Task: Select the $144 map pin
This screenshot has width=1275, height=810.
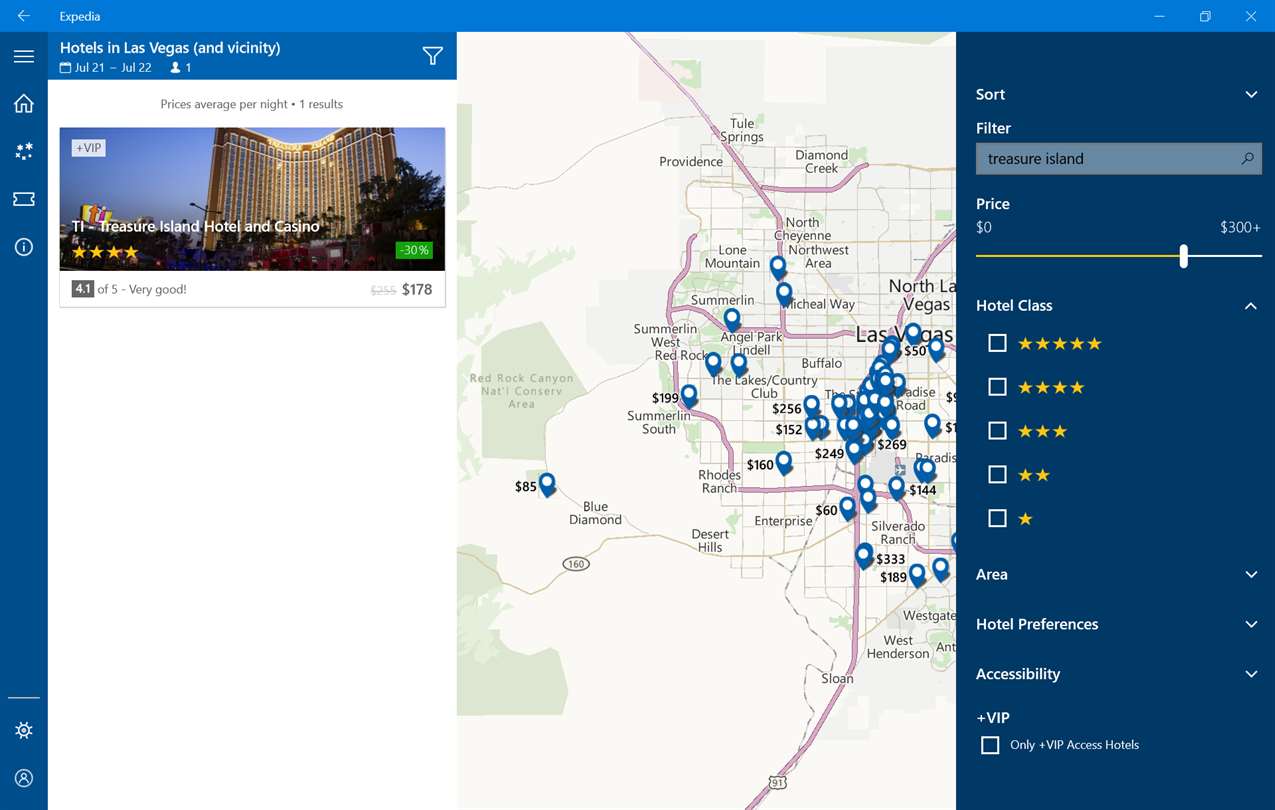Action: pos(897,488)
